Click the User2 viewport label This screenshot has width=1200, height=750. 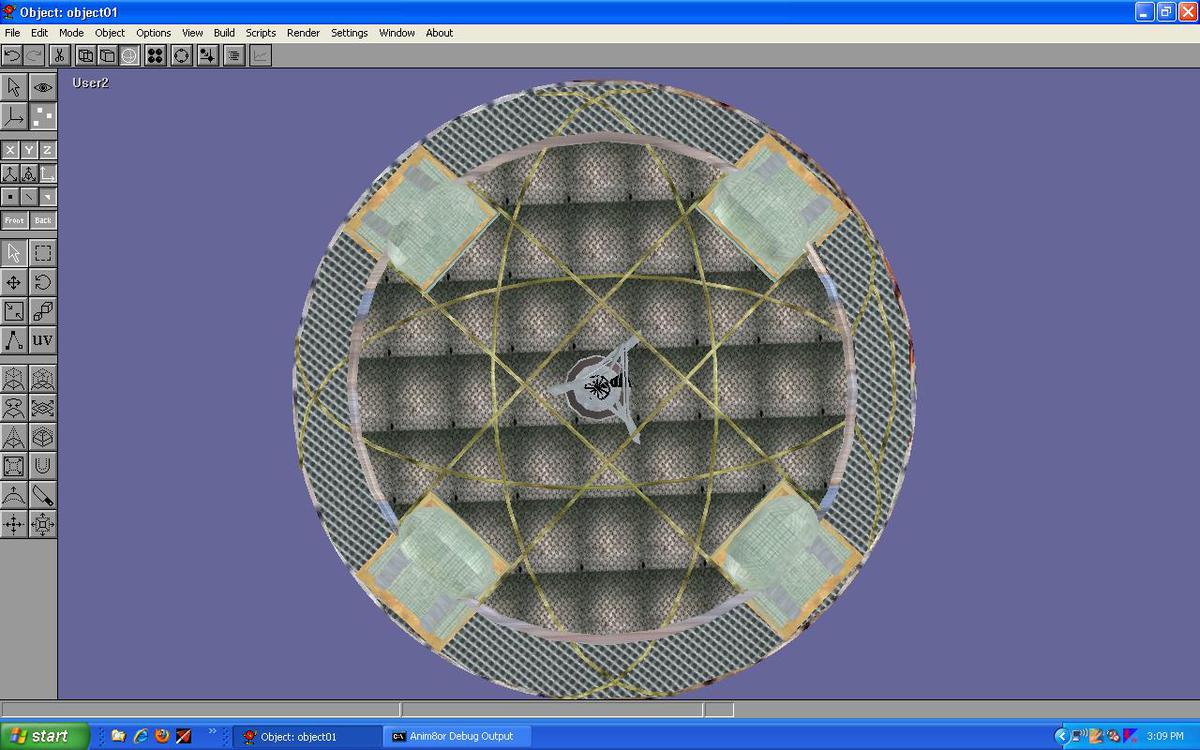pos(90,83)
